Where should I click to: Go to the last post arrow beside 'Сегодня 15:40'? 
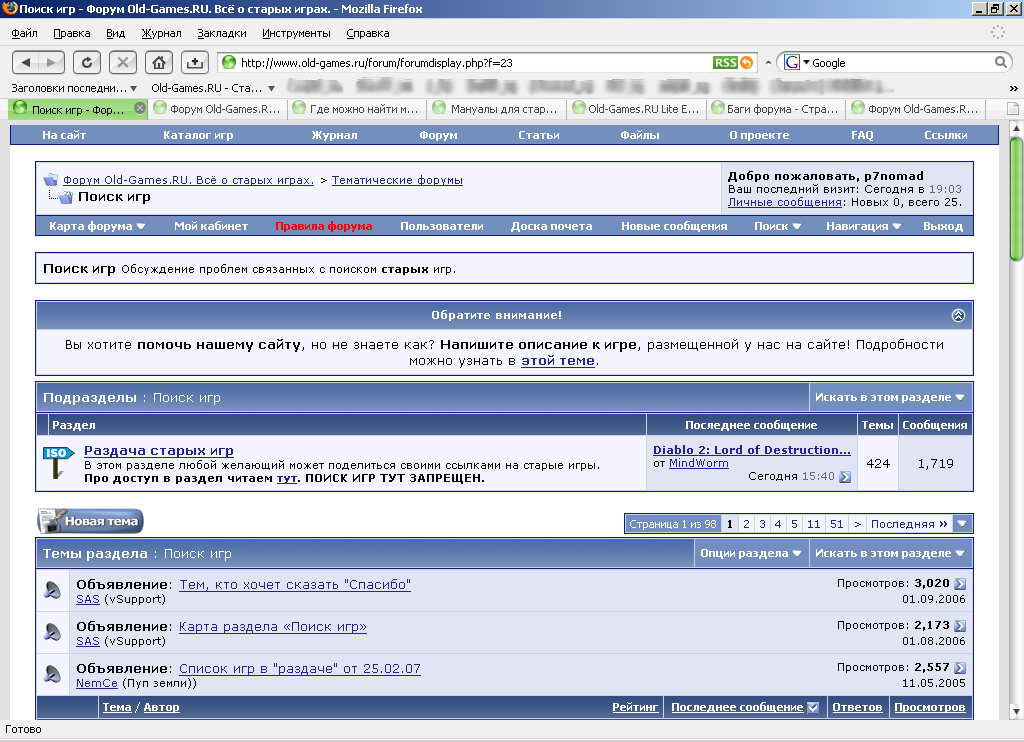845,477
